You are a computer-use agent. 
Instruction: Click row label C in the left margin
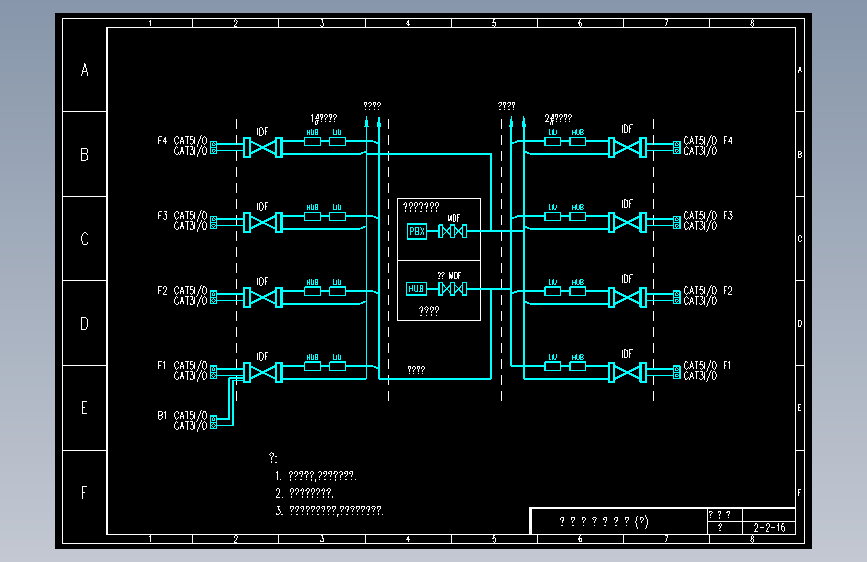tap(85, 239)
